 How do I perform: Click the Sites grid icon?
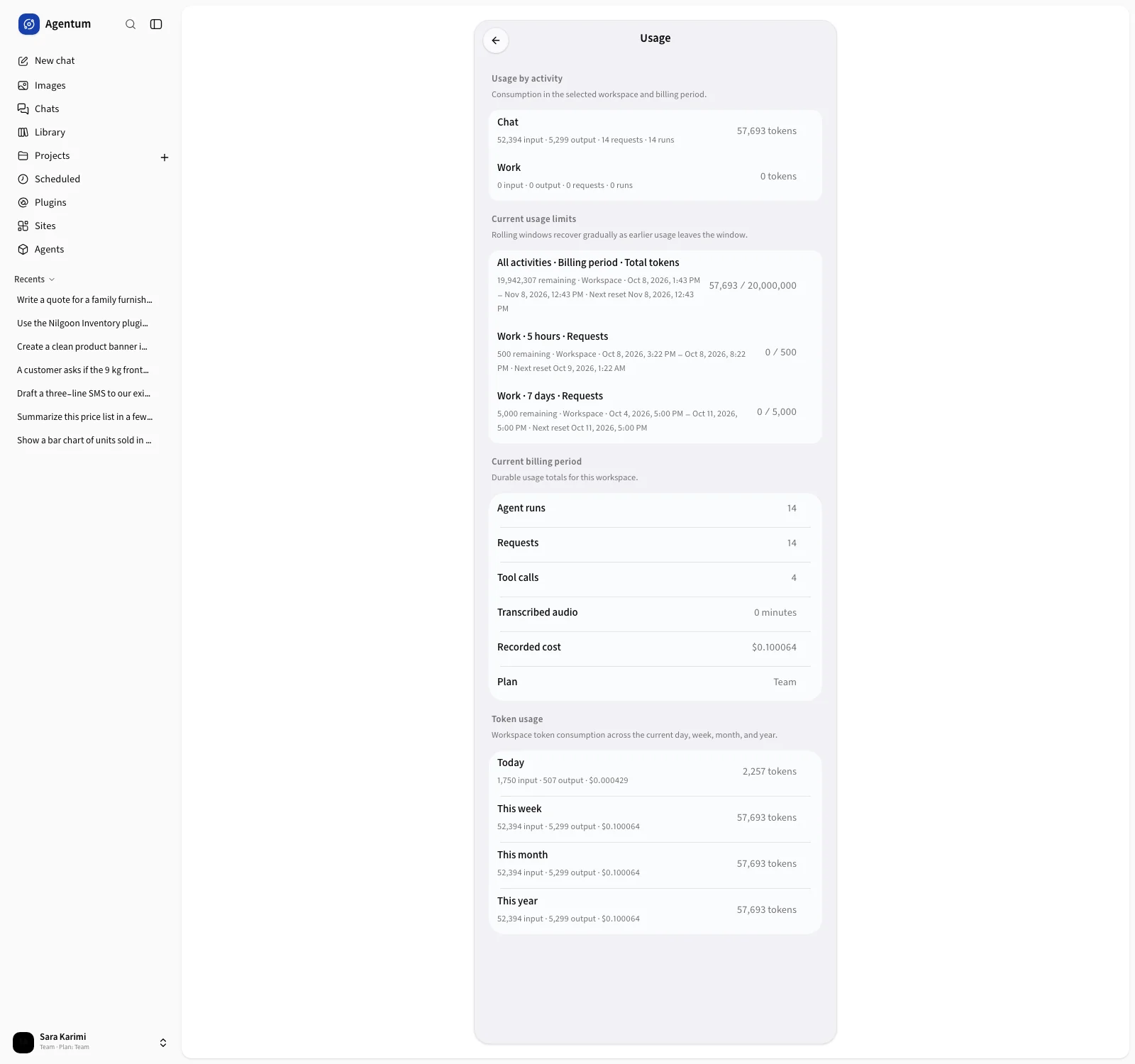[23, 226]
